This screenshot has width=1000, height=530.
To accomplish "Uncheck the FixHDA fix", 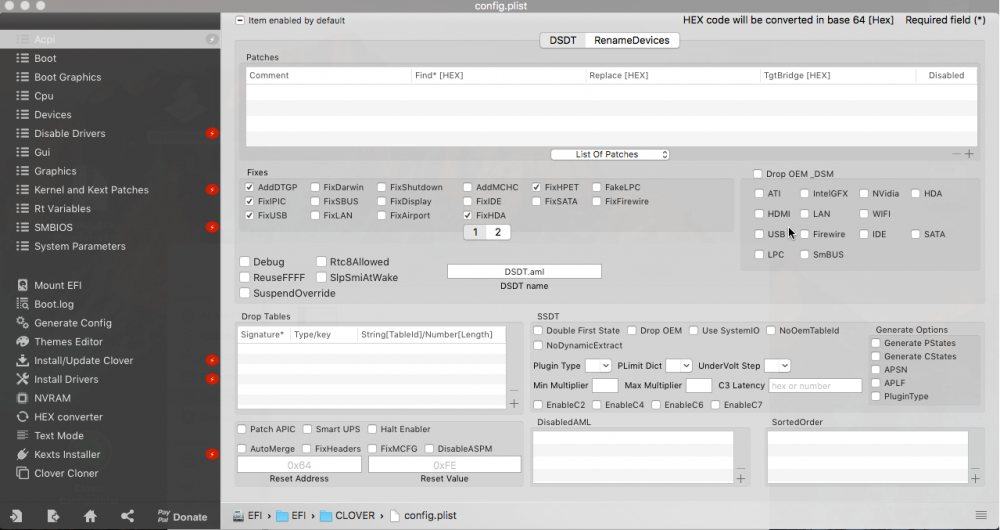I will coord(467,216).
